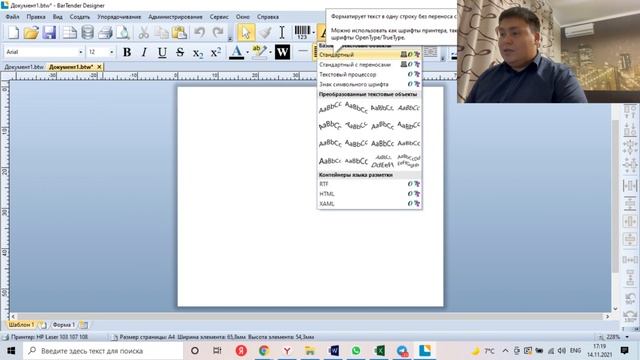Click the font color A icon

(236, 52)
